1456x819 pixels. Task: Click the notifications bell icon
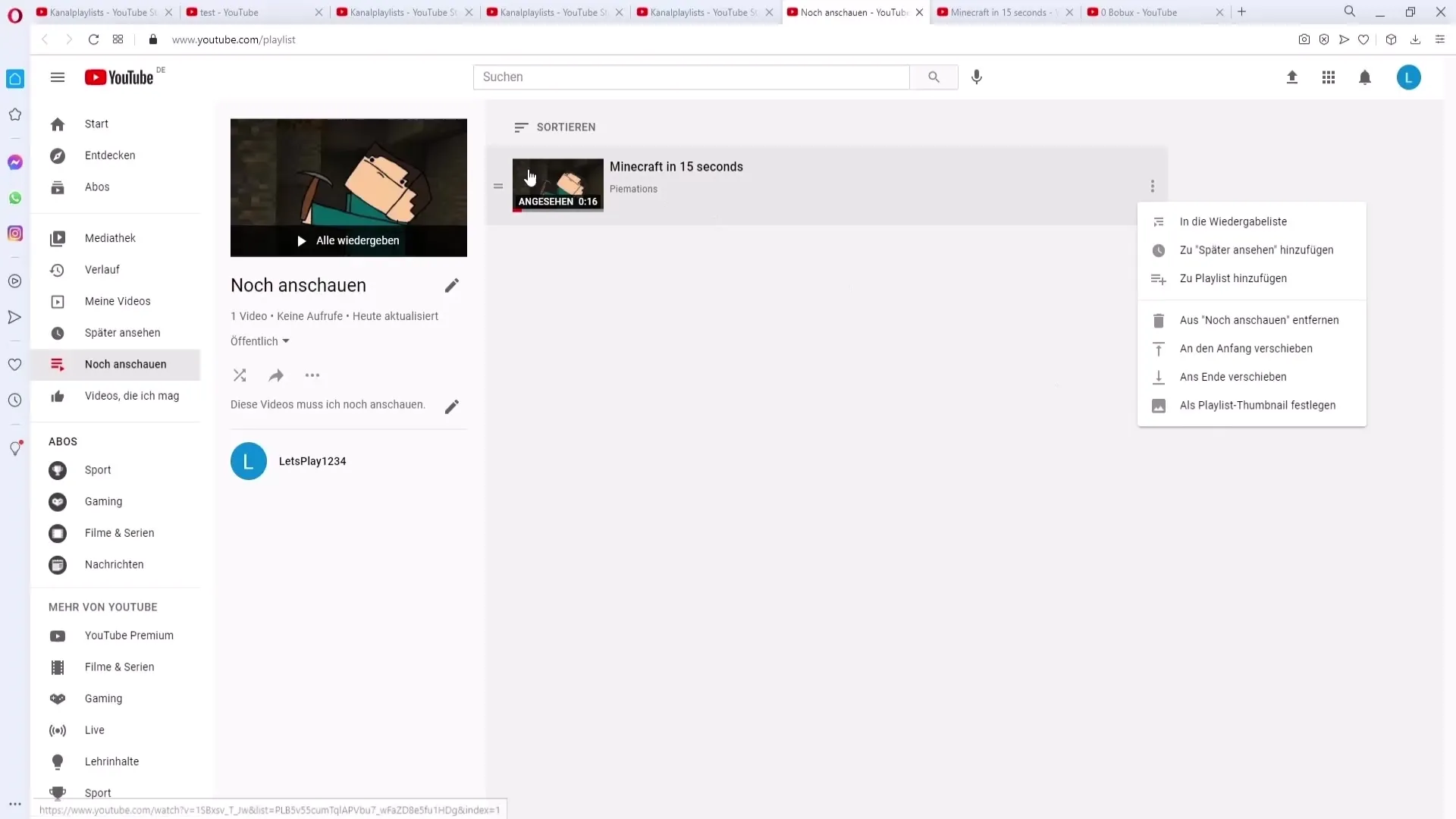pos(1365,77)
